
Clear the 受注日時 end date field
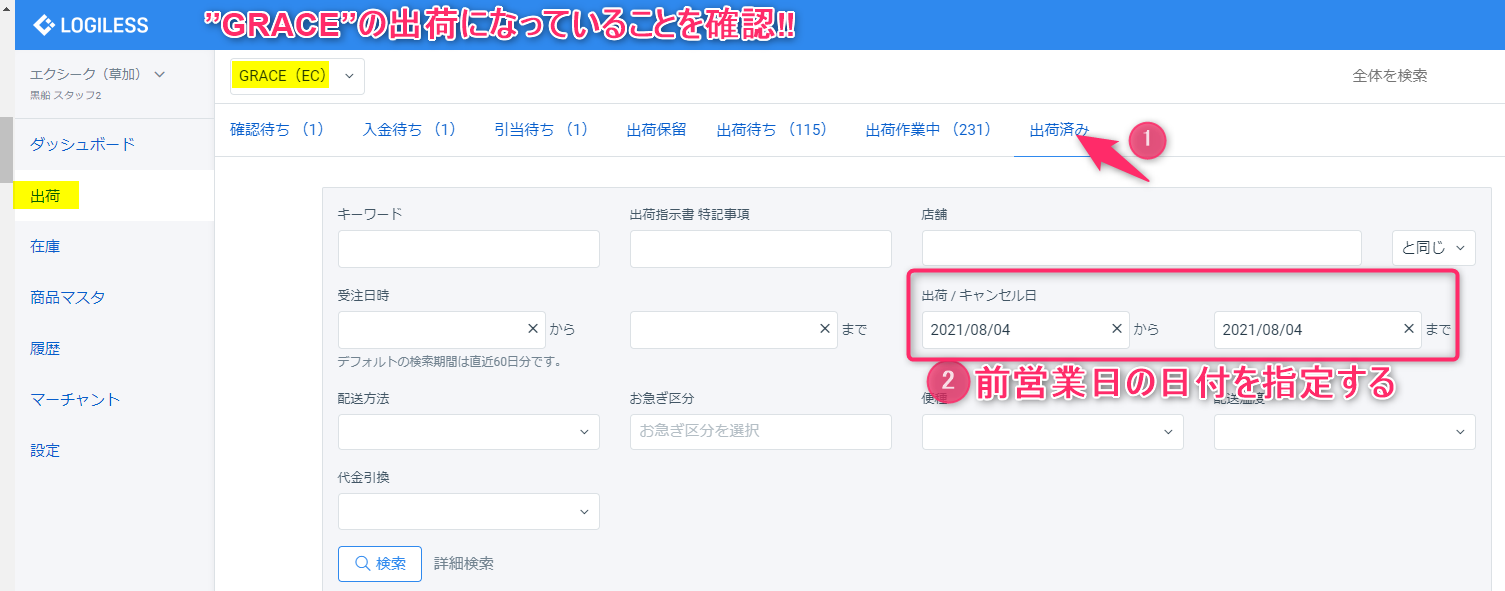[824, 328]
